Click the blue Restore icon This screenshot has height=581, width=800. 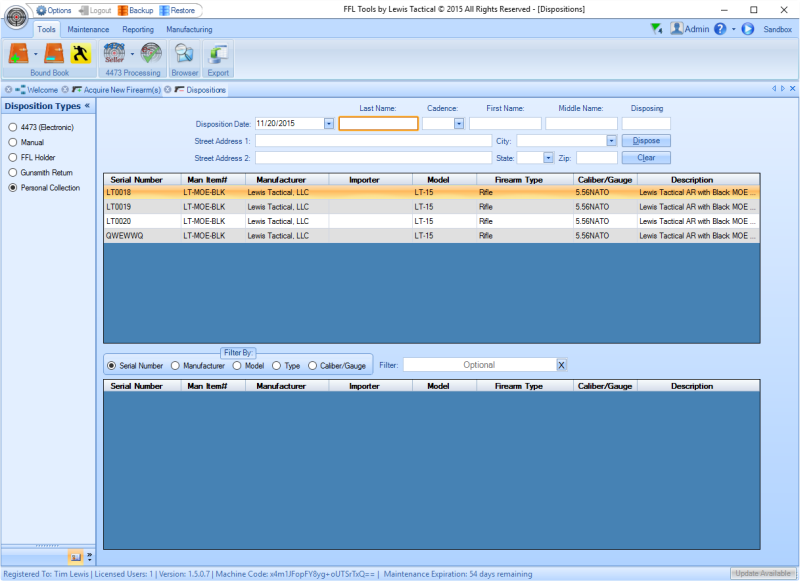(x=164, y=10)
